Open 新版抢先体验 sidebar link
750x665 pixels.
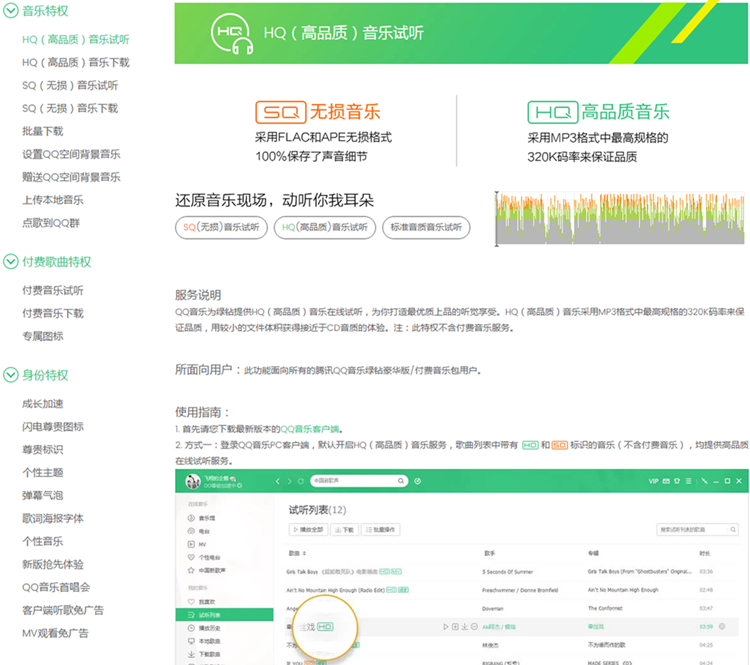tap(53, 565)
